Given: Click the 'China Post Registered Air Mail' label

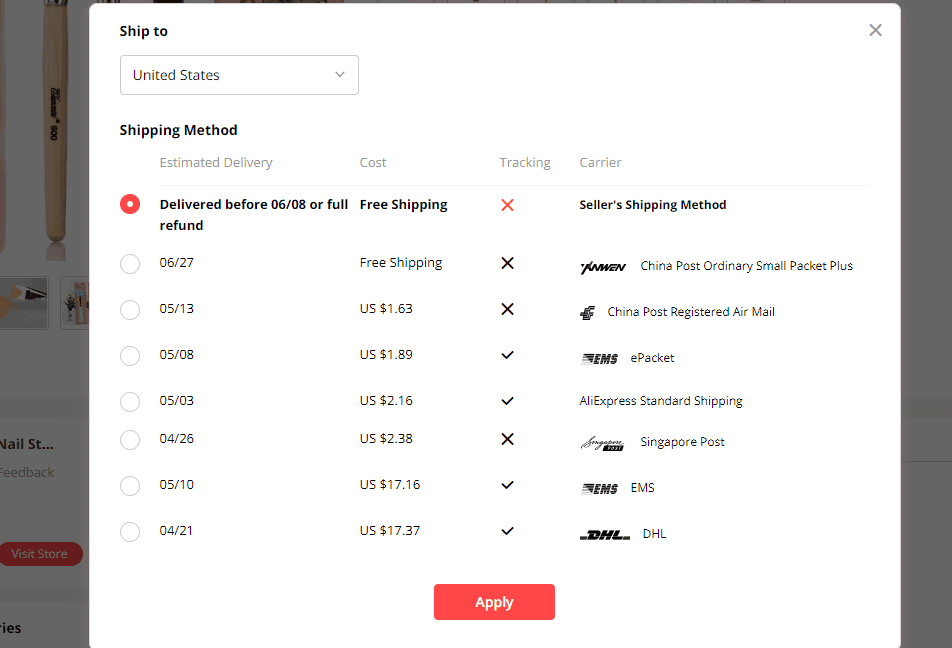Looking at the screenshot, I should click(x=691, y=312).
